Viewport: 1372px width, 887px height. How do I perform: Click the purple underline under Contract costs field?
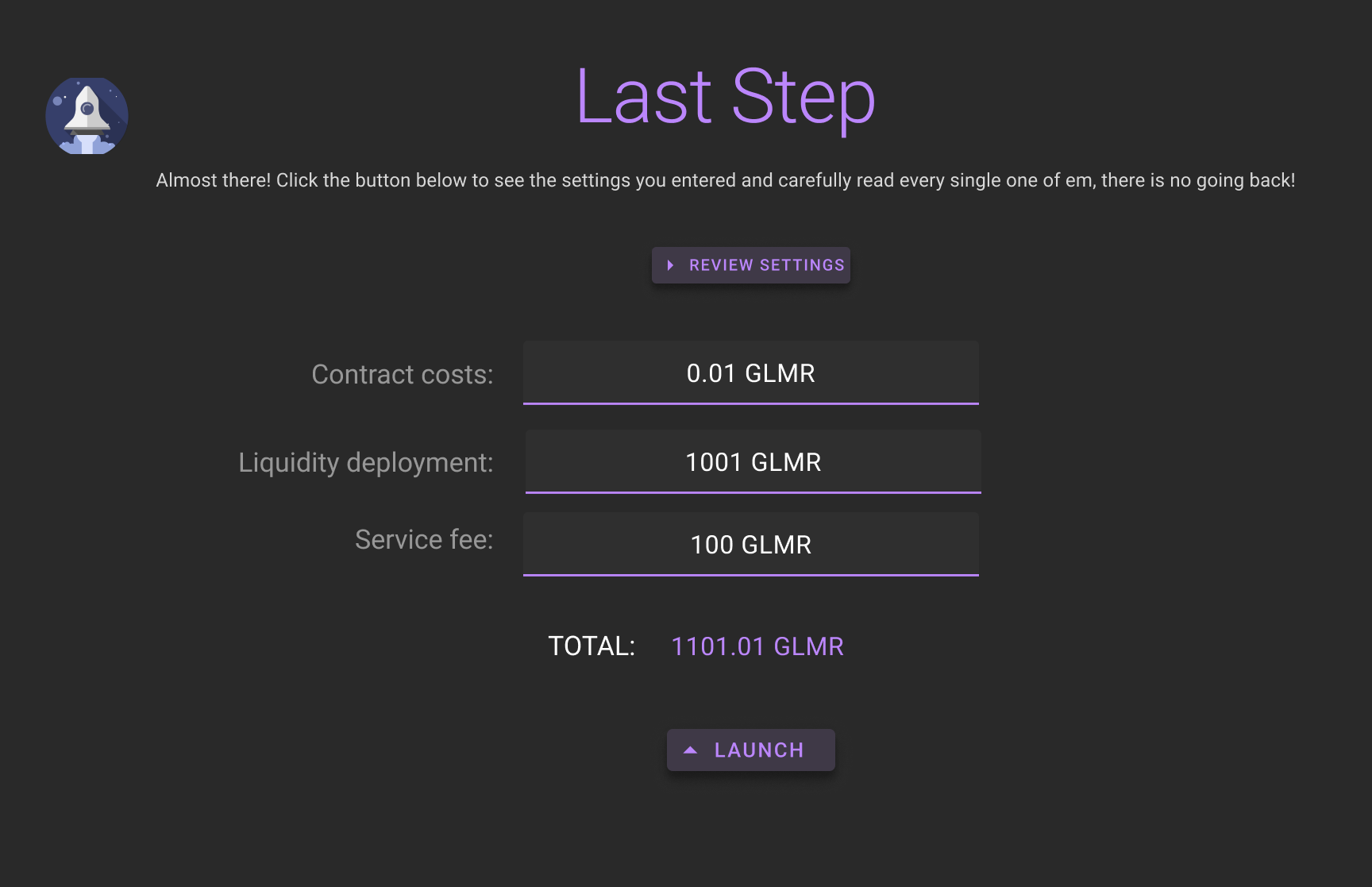[x=751, y=403]
